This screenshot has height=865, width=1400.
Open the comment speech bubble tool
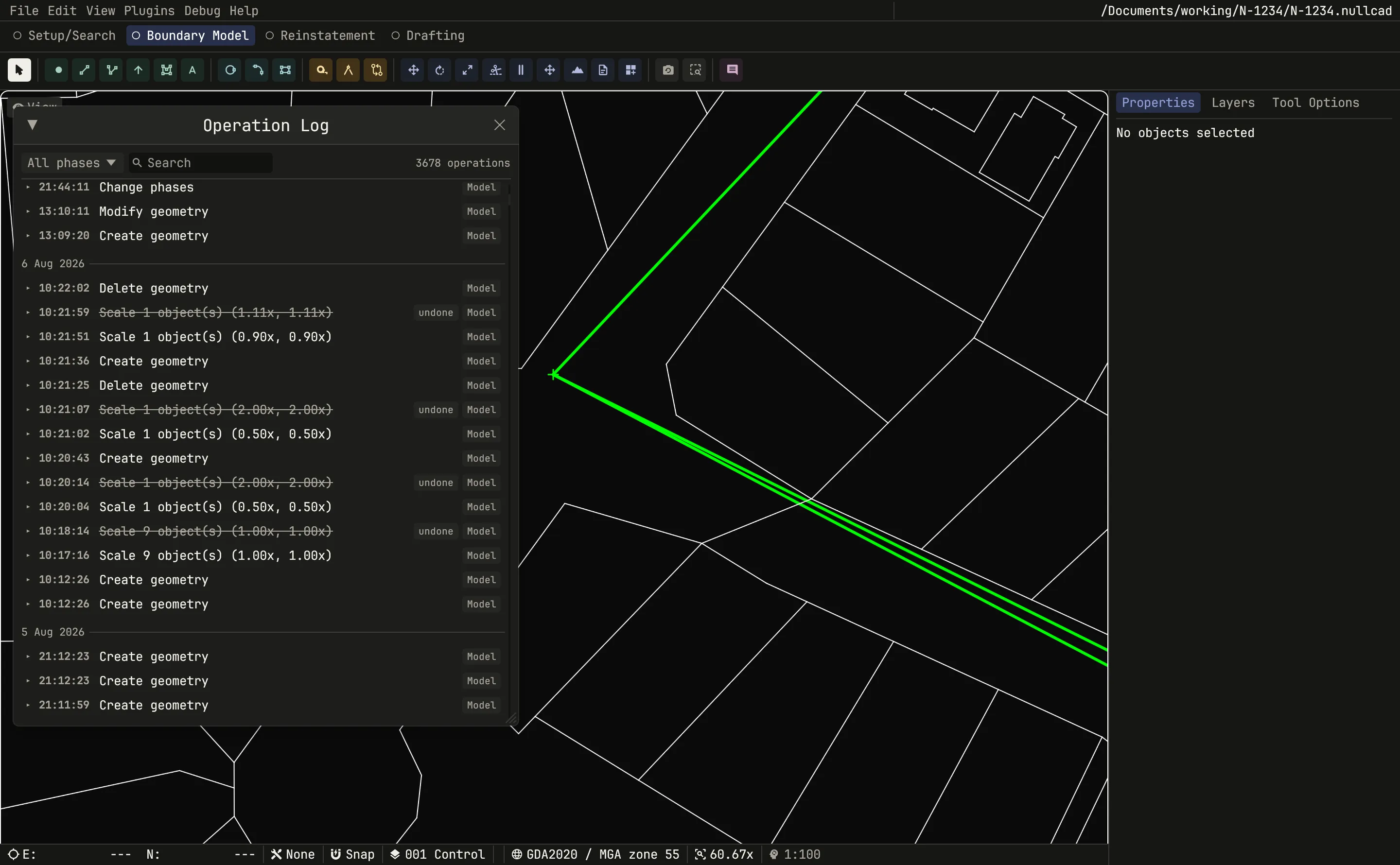coord(732,70)
